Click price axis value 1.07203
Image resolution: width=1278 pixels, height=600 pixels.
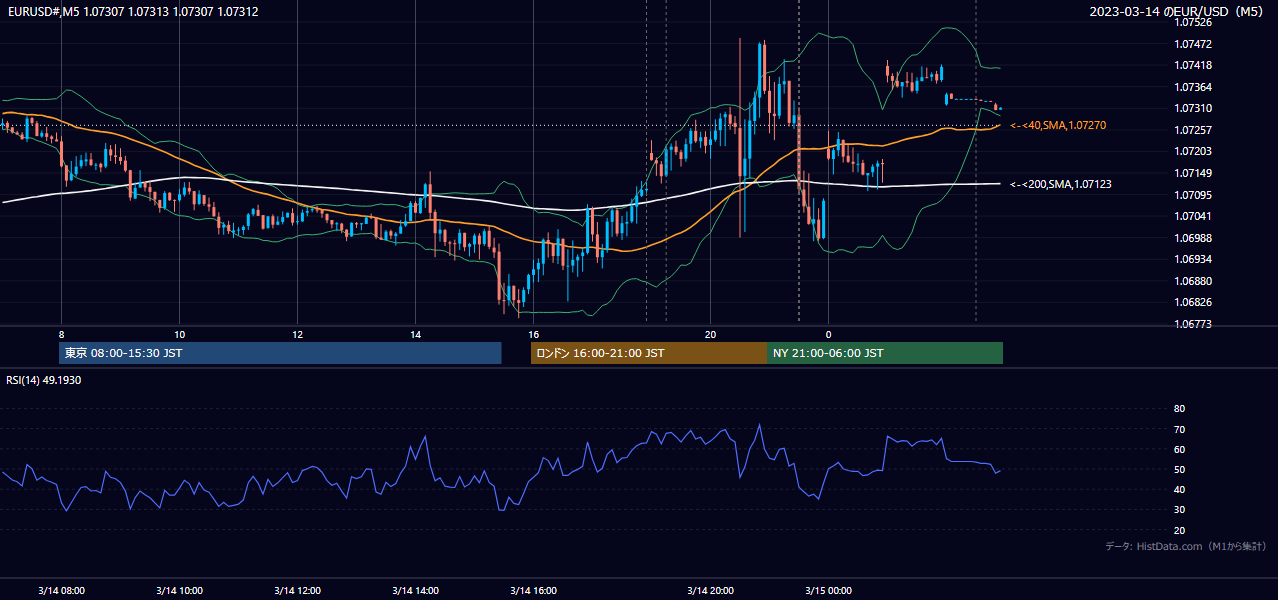point(1192,151)
